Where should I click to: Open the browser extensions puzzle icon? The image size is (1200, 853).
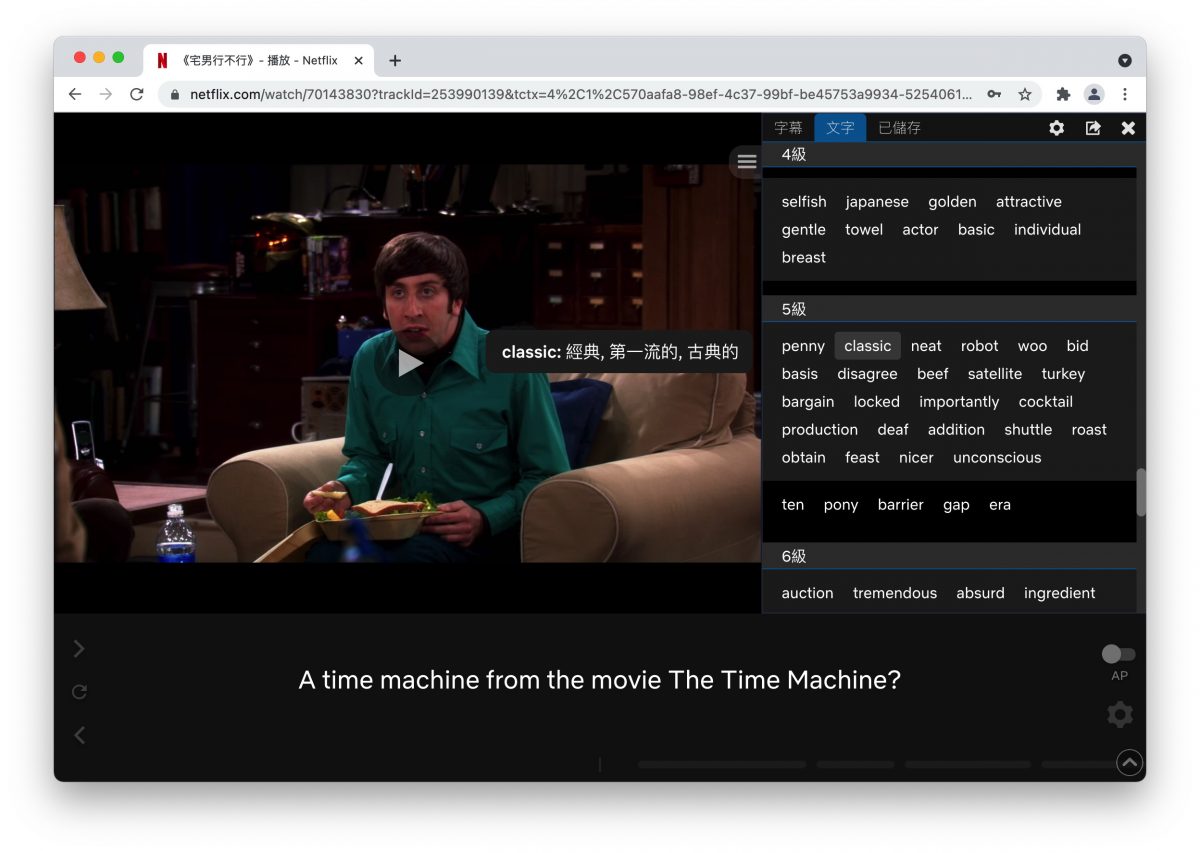[x=1063, y=94]
